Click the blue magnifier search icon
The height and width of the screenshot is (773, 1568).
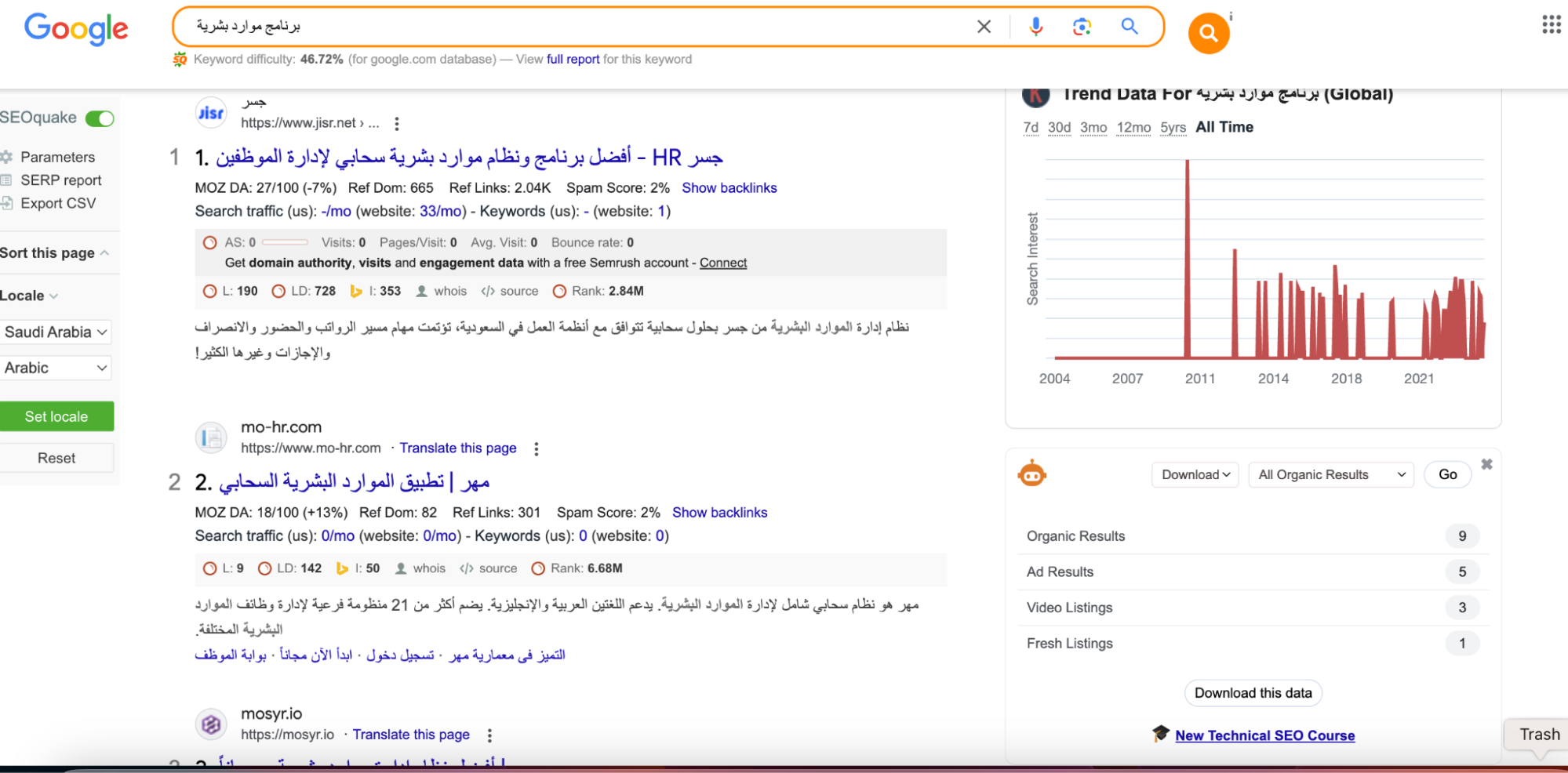click(1129, 27)
